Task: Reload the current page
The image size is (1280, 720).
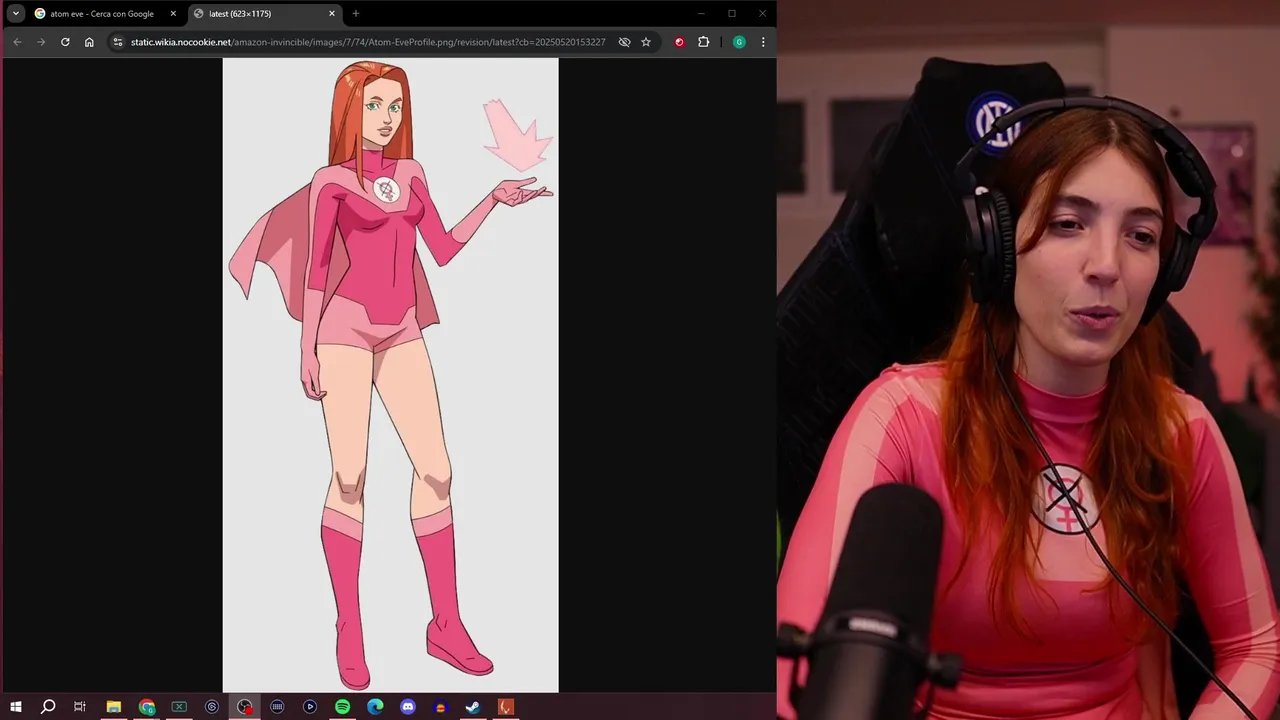Action: (65, 42)
